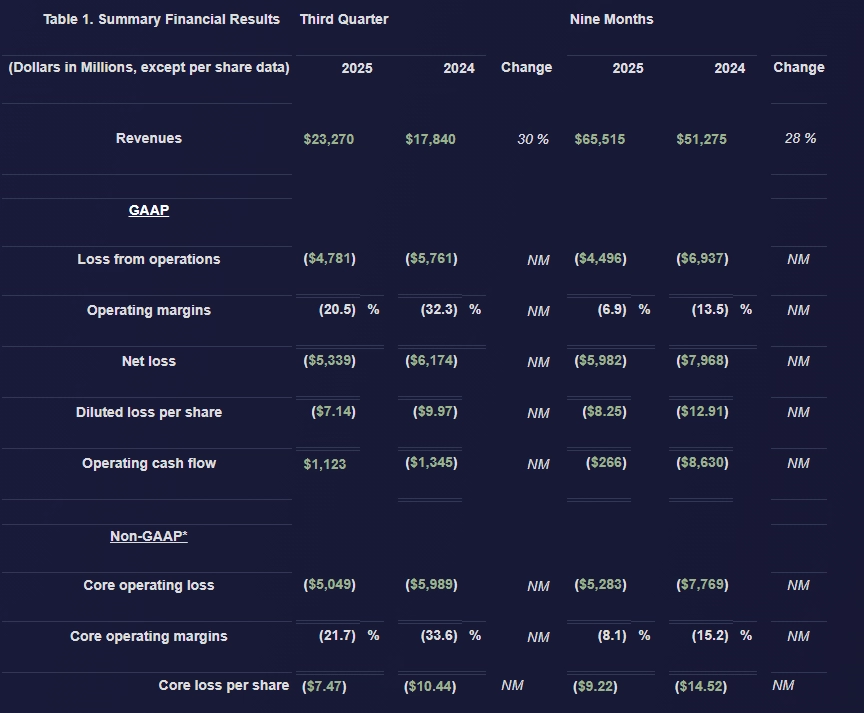Click the underlined GAAP section heading
The image size is (864, 713).
click(x=149, y=211)
